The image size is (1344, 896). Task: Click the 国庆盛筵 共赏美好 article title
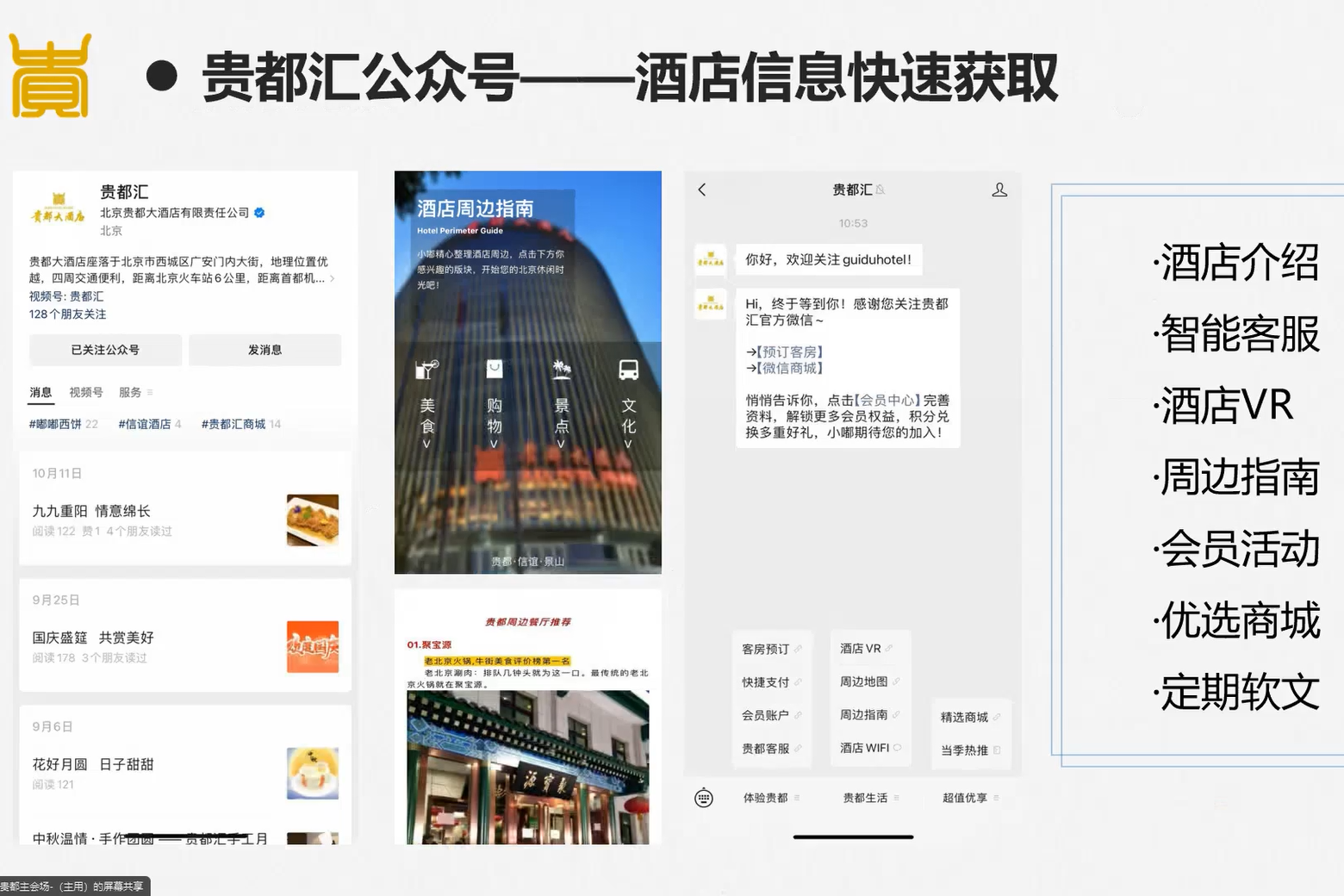click(x=93, y=638)
